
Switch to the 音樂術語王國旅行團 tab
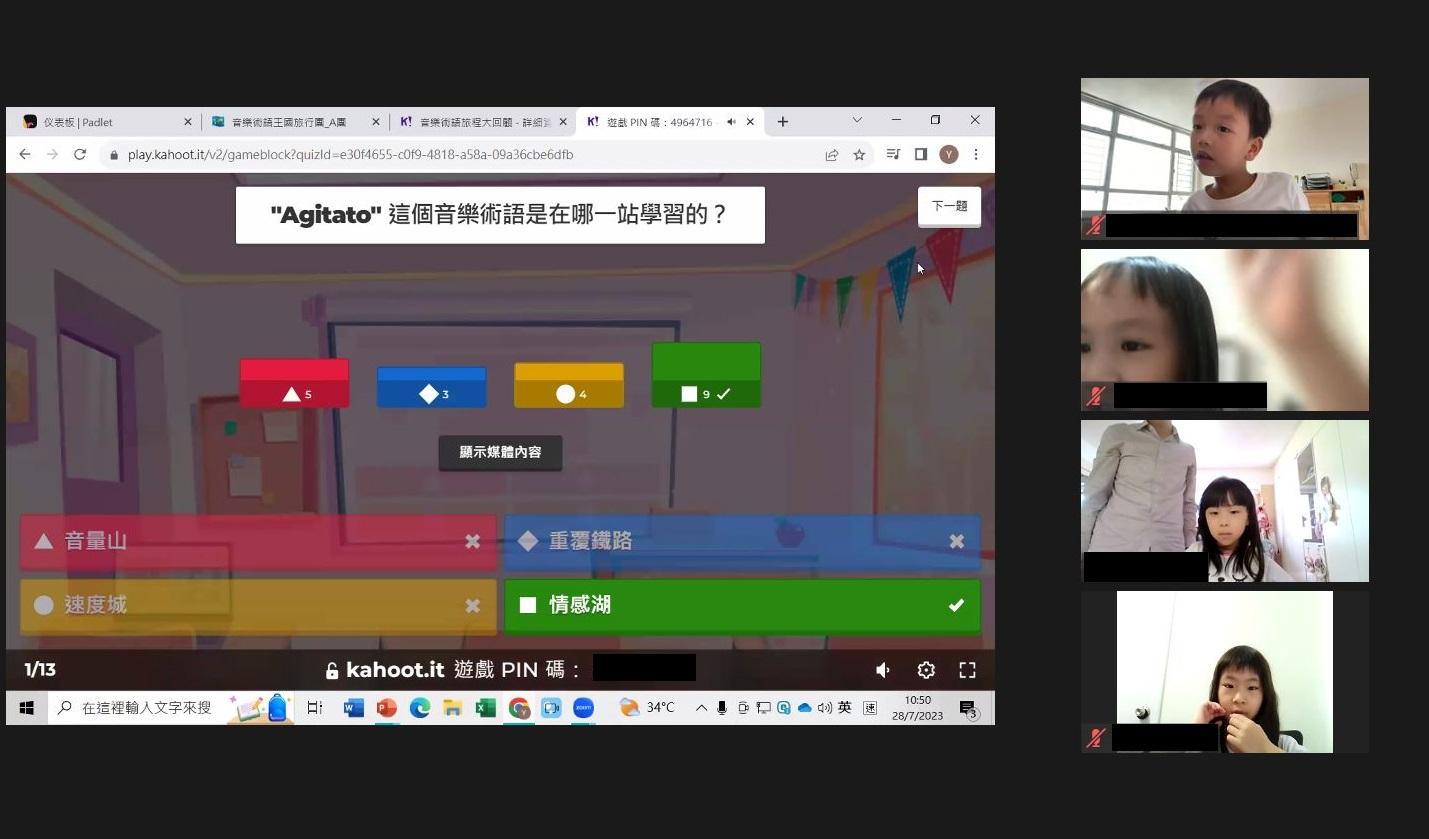click(290, 122)
